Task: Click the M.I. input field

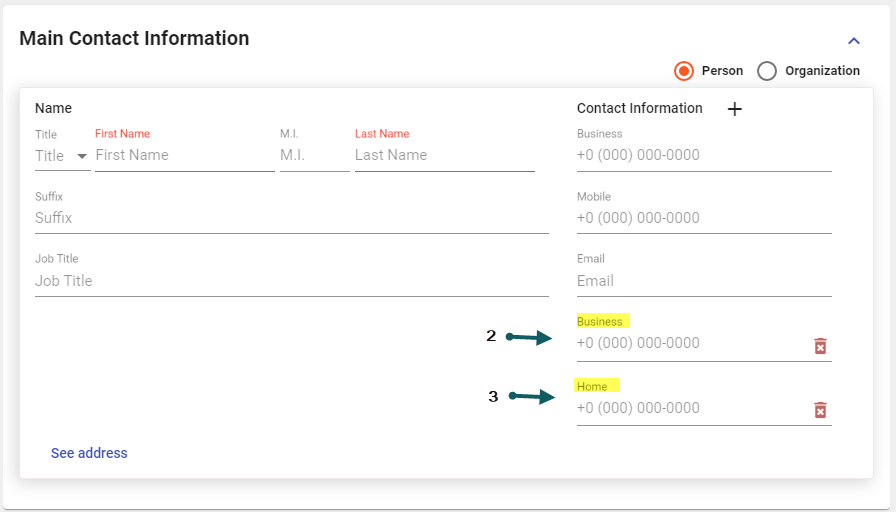Action: 314,155
